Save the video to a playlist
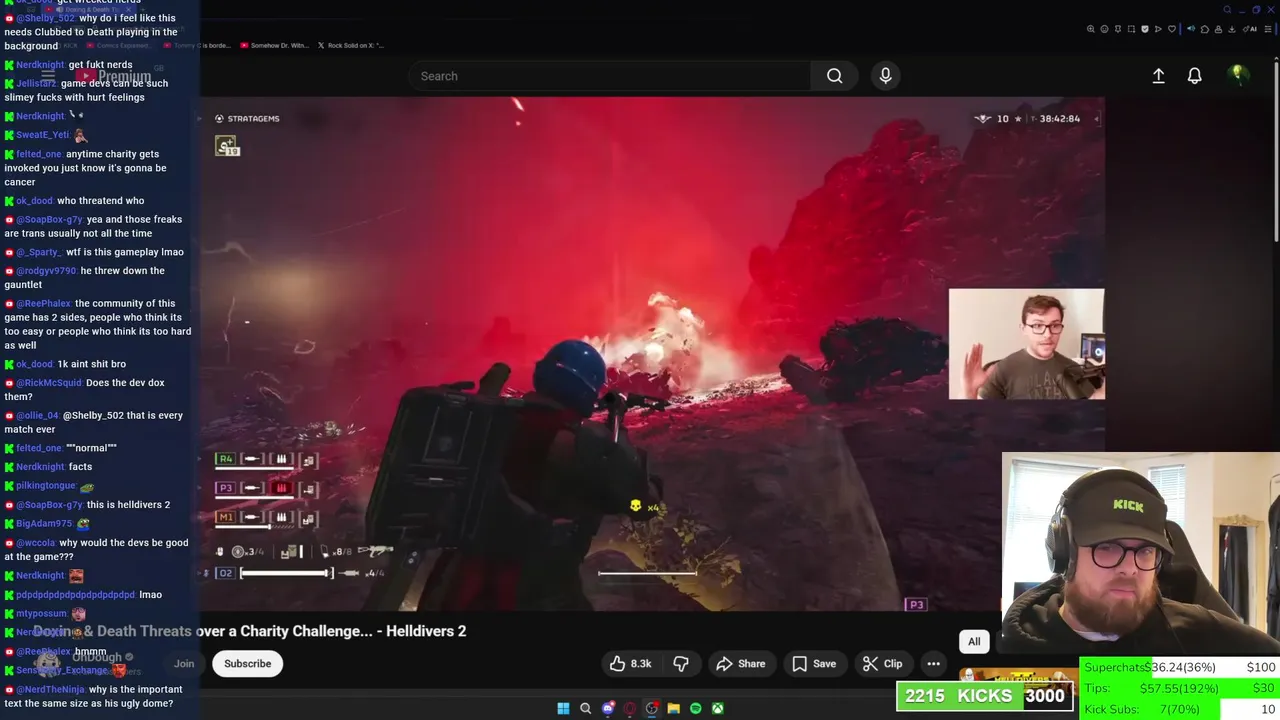 pyautogui.click(x=814, y=663)
